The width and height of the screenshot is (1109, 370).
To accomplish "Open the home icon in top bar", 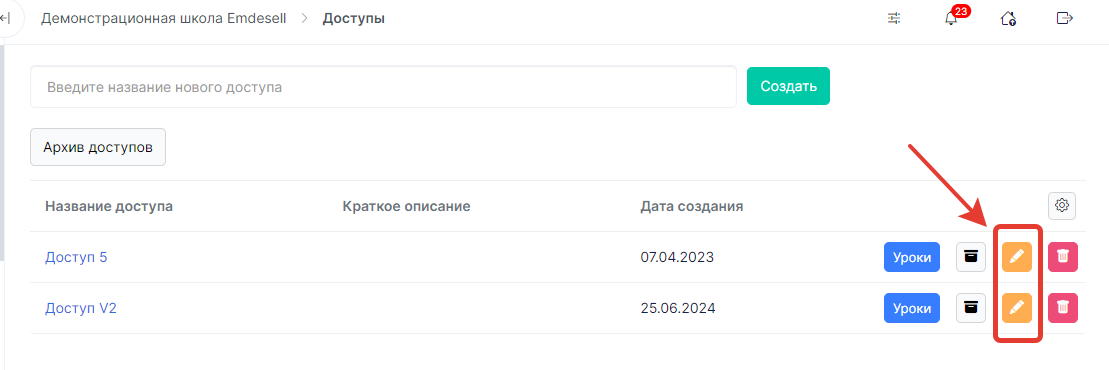I will point(1008,18).
